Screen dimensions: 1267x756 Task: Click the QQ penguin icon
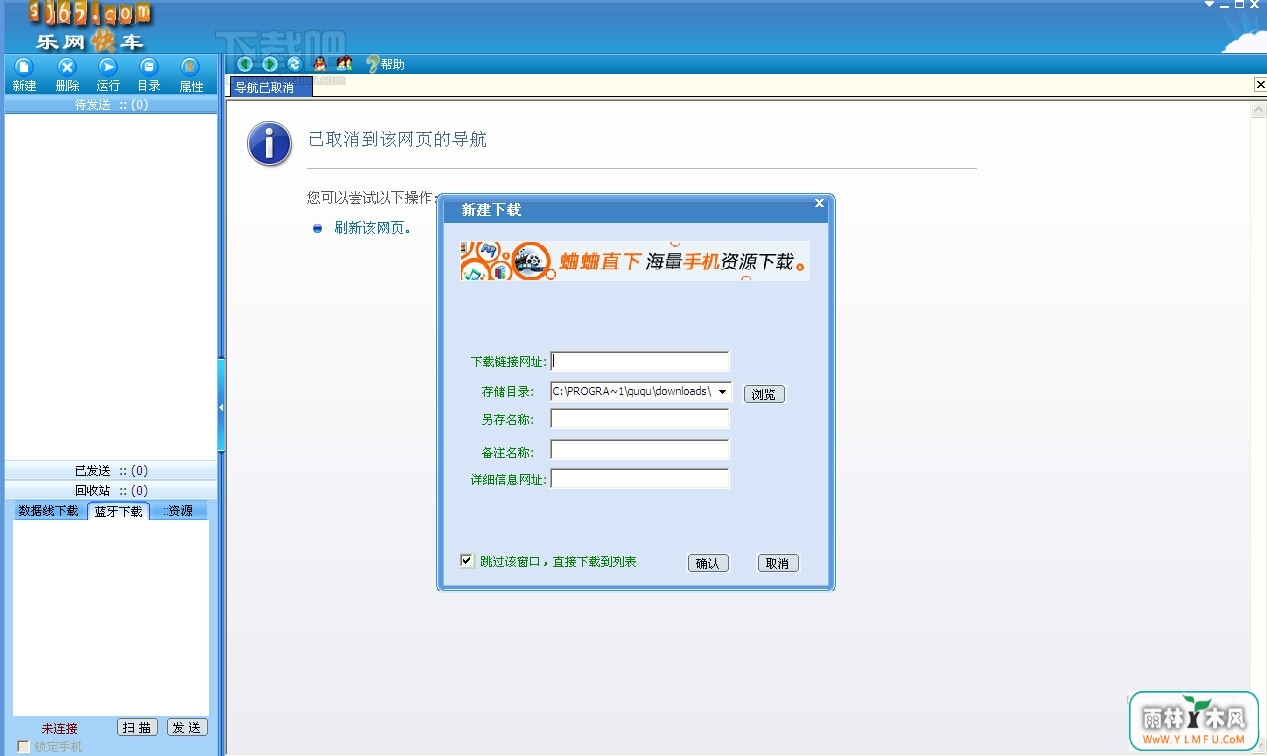click(320, 64)
